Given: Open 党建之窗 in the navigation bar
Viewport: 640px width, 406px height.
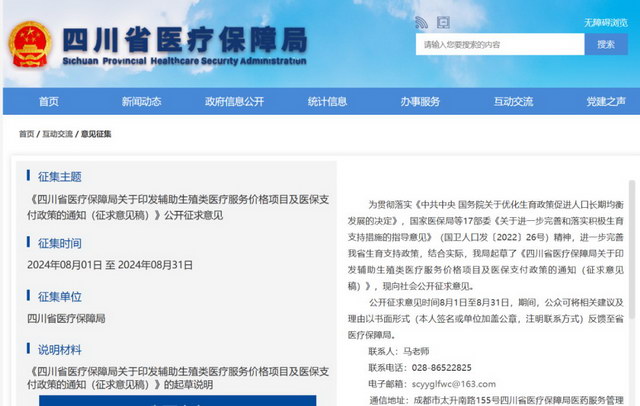Looking at the screenshot, I should coord(606,102).
